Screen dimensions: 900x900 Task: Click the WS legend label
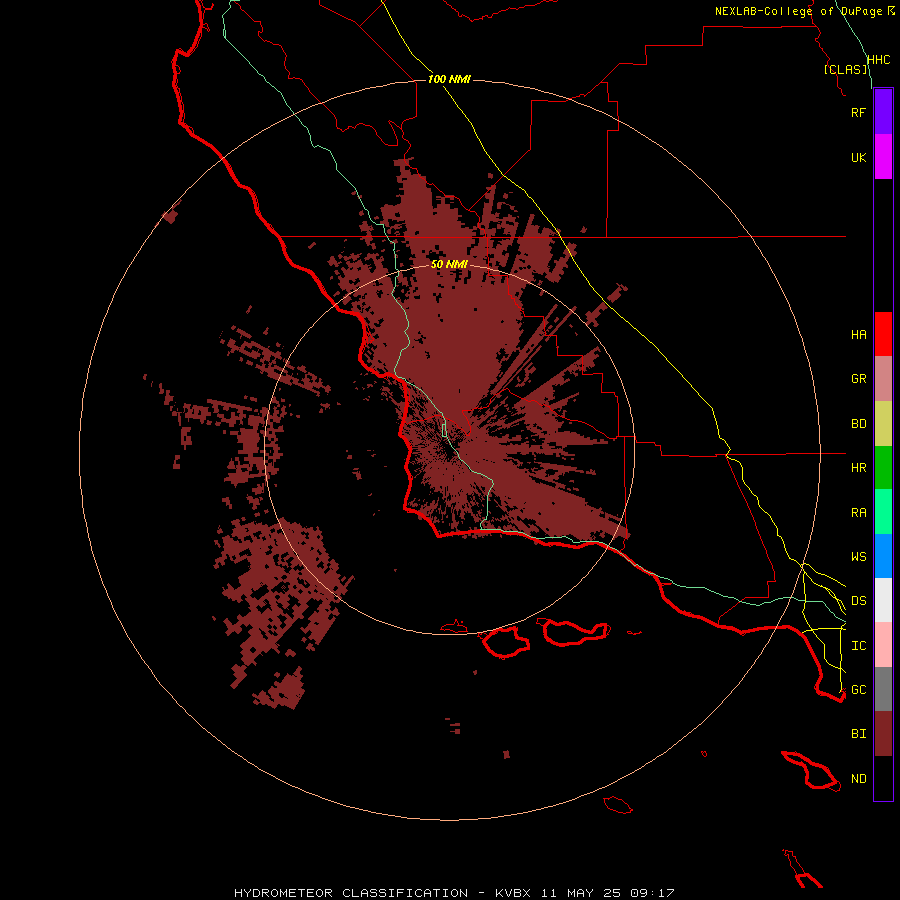(x=858, y=556)
